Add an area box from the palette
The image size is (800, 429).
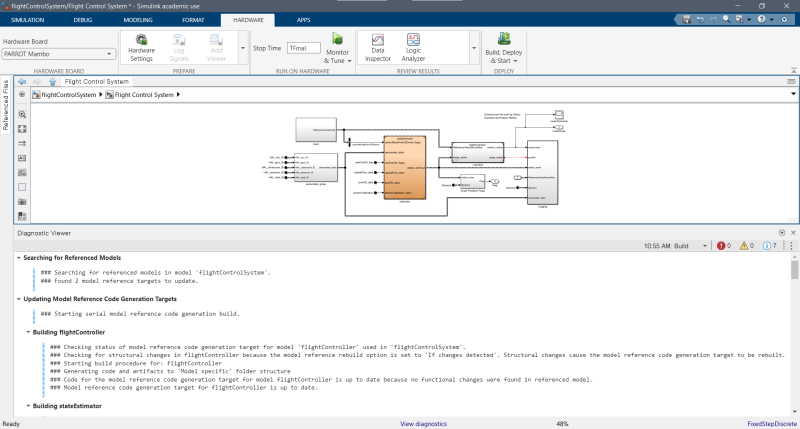tap(22, 187)
